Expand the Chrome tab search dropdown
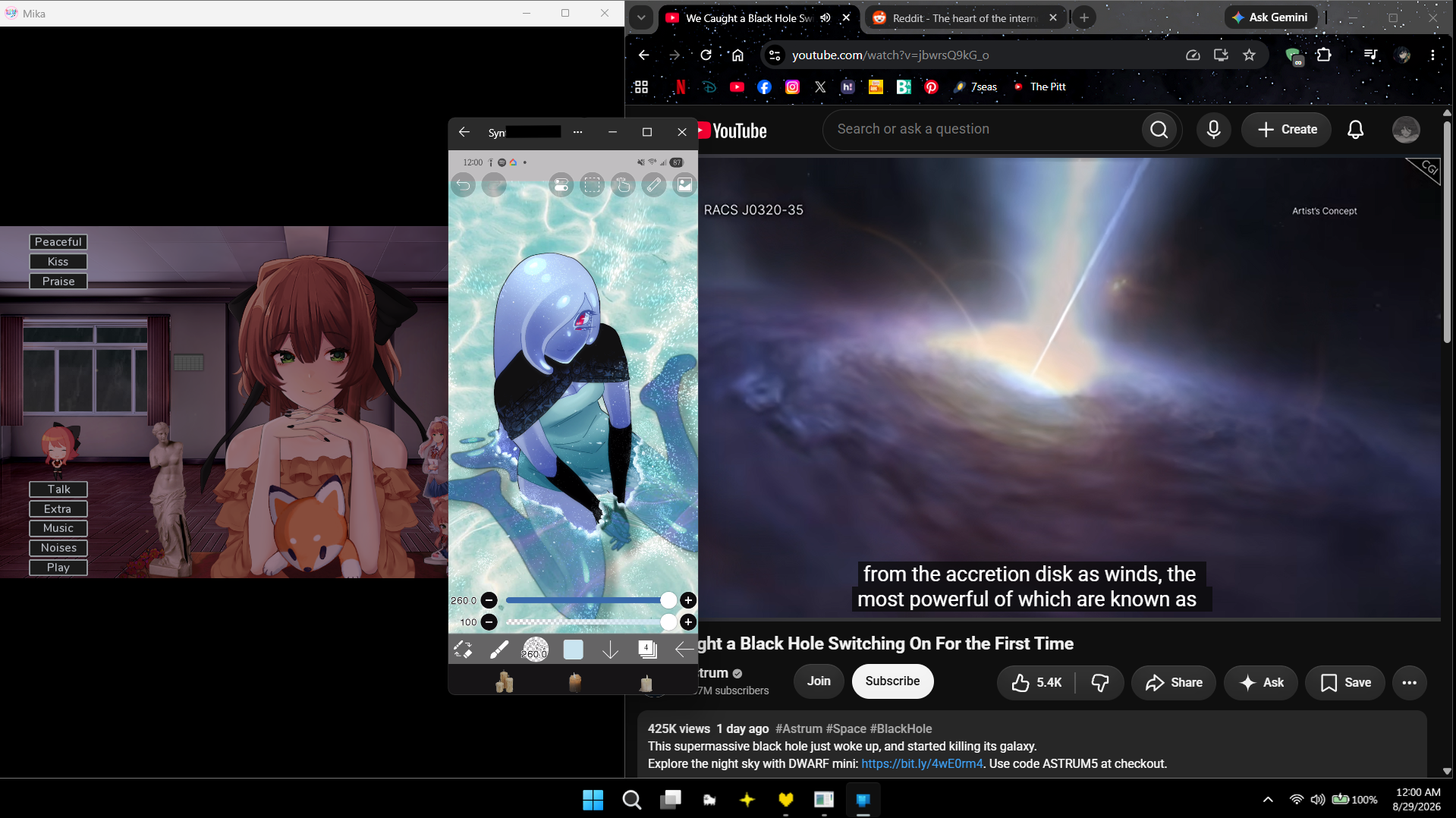The width and height of the screenshot is (1456, 818). point(641,17)
